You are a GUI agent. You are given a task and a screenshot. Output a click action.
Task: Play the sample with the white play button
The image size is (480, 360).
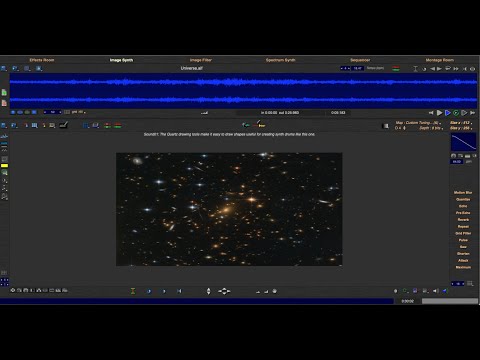click(440, 113)
